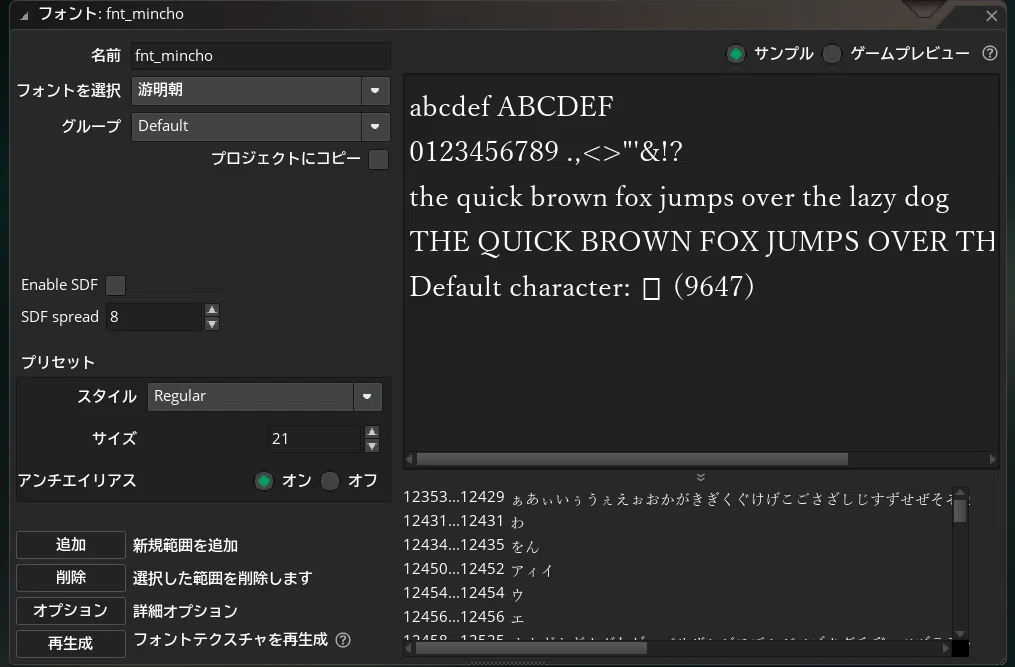This screenshot has width=1015, height=667.
Task: Expand the スタイル Regular dropdown
Action: point(367,396)
